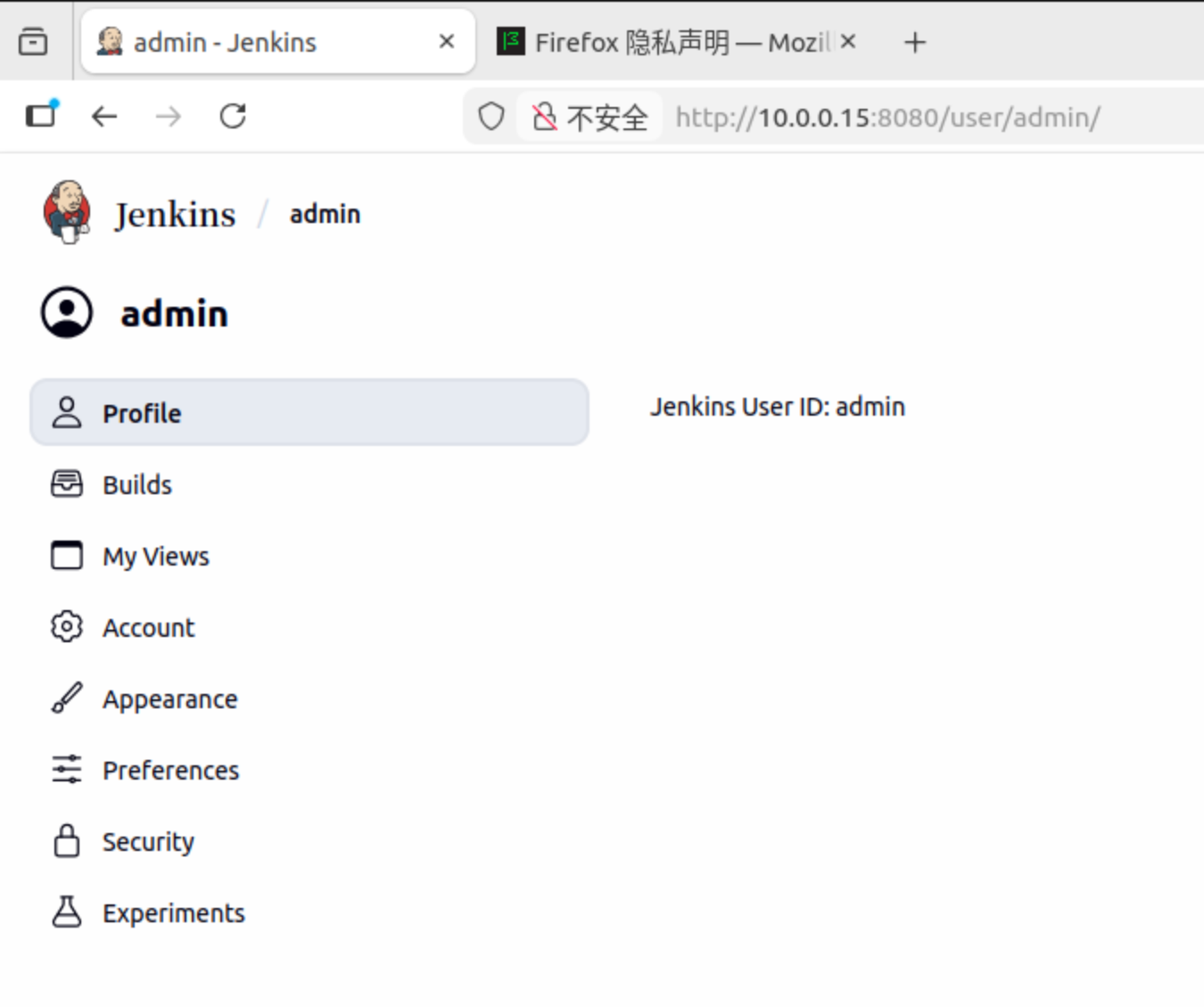The image size is (1204, 1007).
Task: Click the Preferences sliders icon
Action: (67, 769)
